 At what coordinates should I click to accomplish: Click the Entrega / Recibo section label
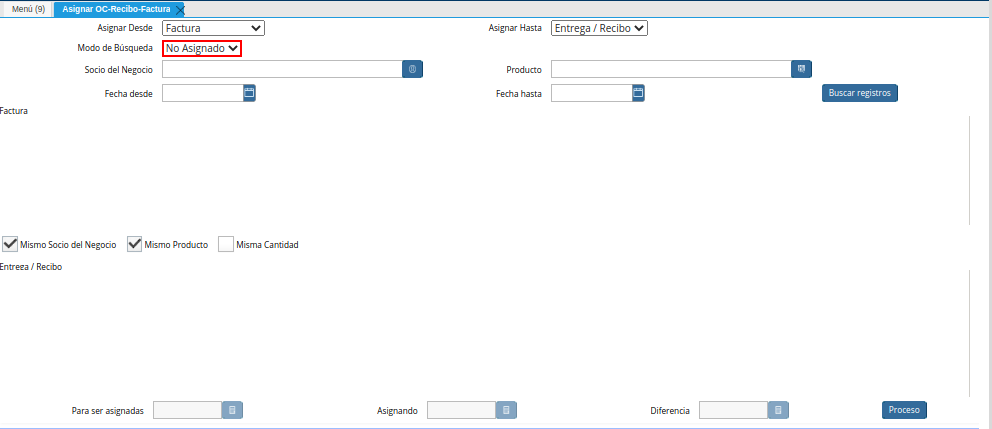[x=31, y=267]
